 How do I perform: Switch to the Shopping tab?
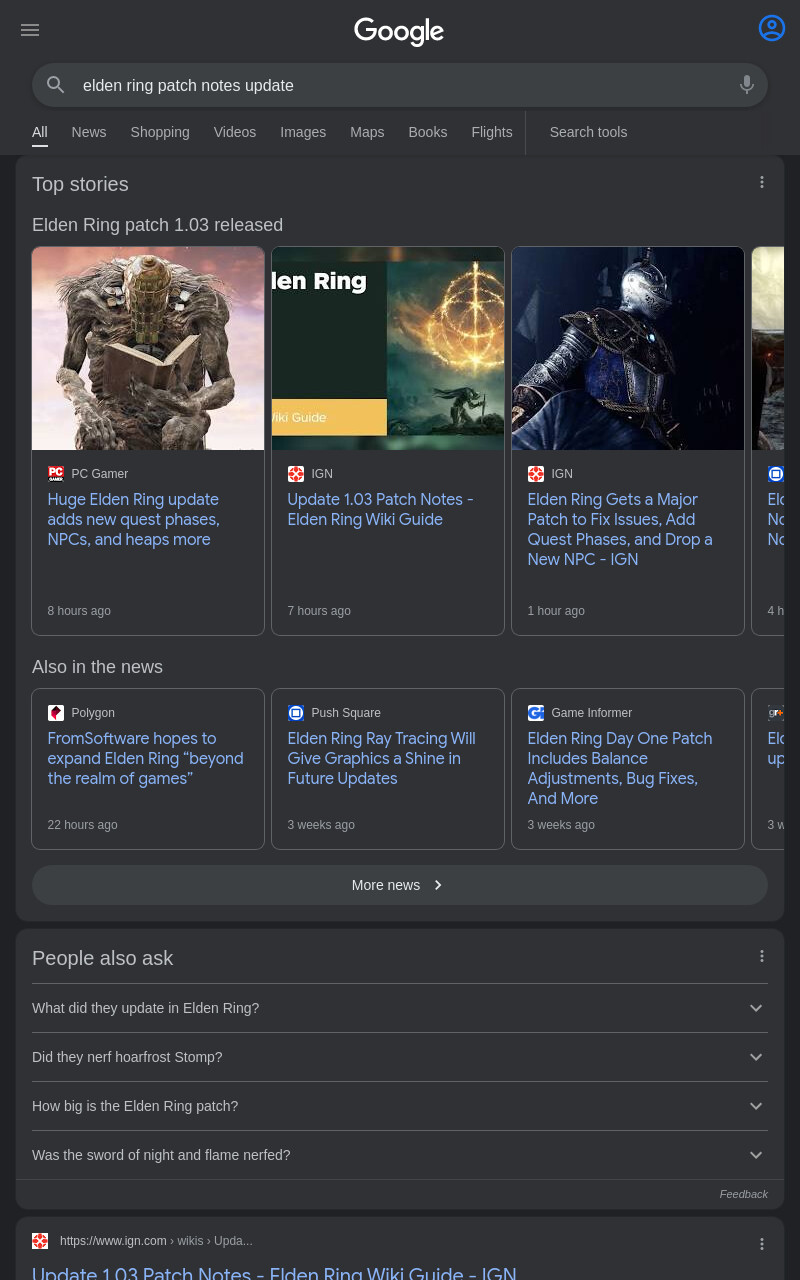coord(160,132)
